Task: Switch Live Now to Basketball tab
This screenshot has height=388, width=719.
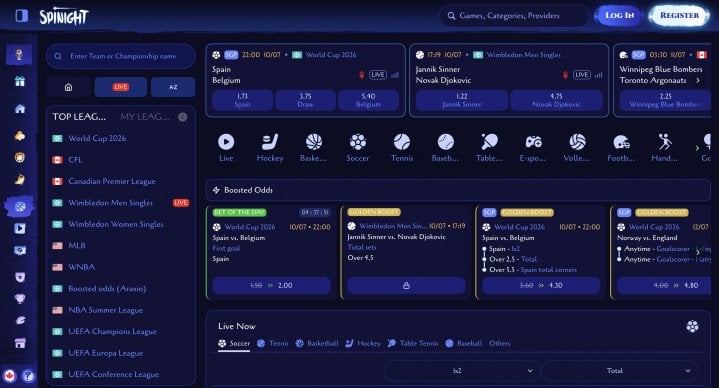Action: (x=317, y=343)
